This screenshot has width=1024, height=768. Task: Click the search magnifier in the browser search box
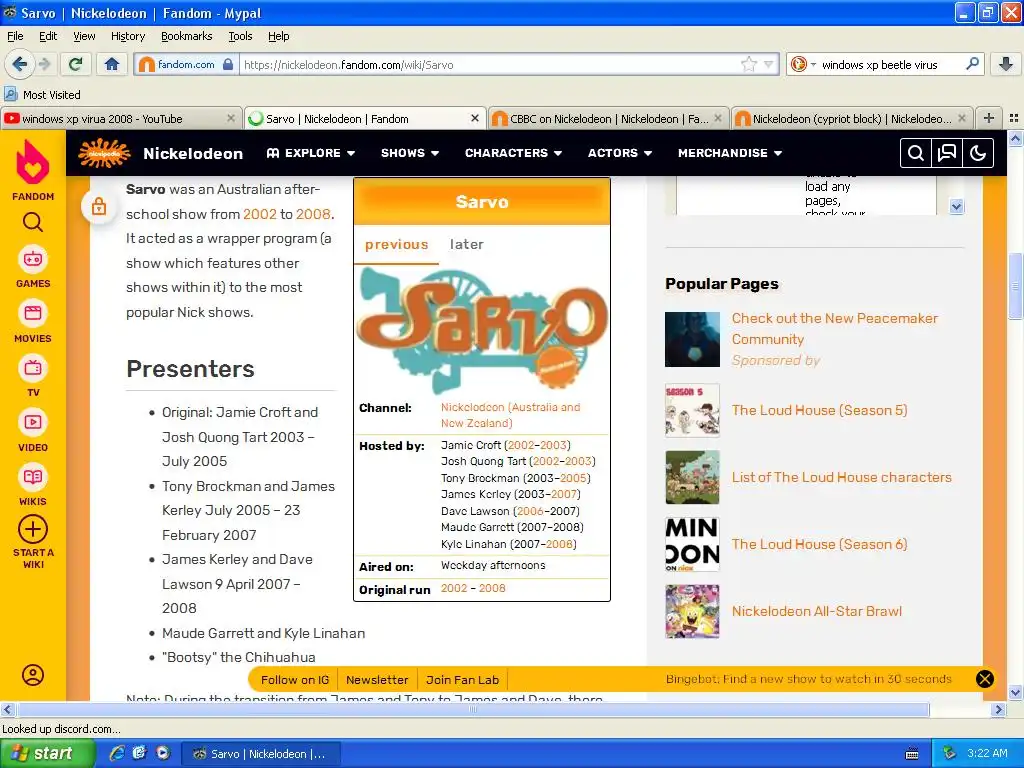coord(972,64)
